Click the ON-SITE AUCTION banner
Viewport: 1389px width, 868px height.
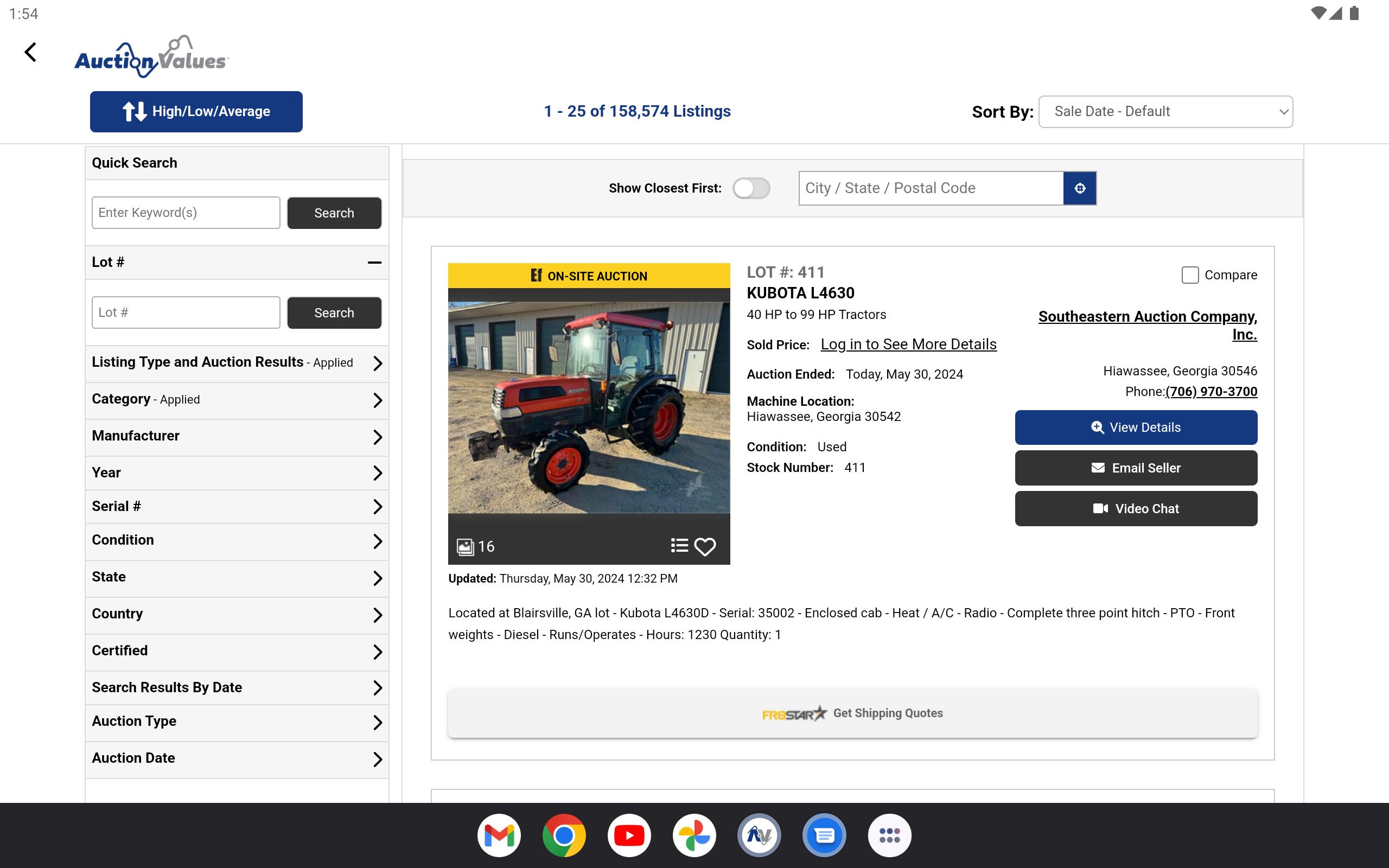[589, 276]
